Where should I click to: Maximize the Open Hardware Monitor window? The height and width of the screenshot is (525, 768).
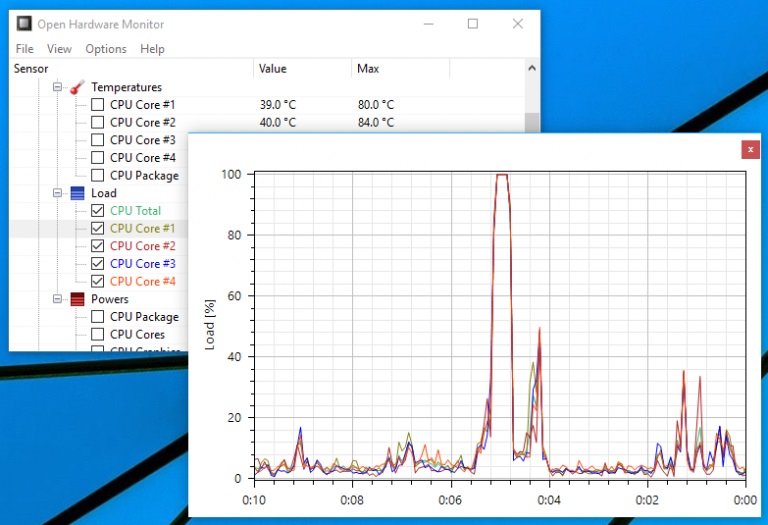tap(473, 24)
